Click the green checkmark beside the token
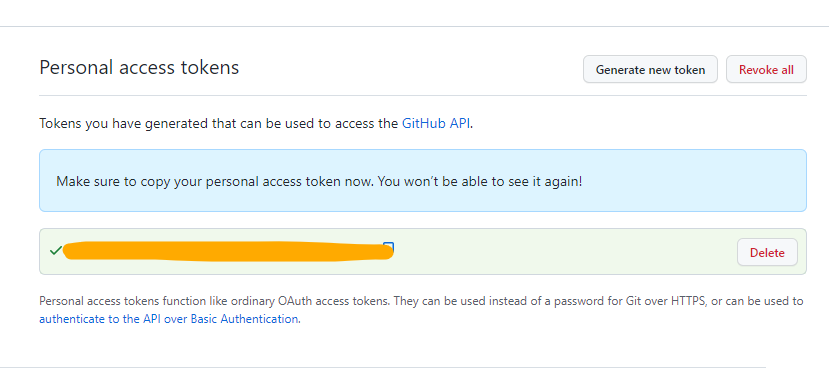Viewport: 829px width, 374px height. [x=56, y=251]
